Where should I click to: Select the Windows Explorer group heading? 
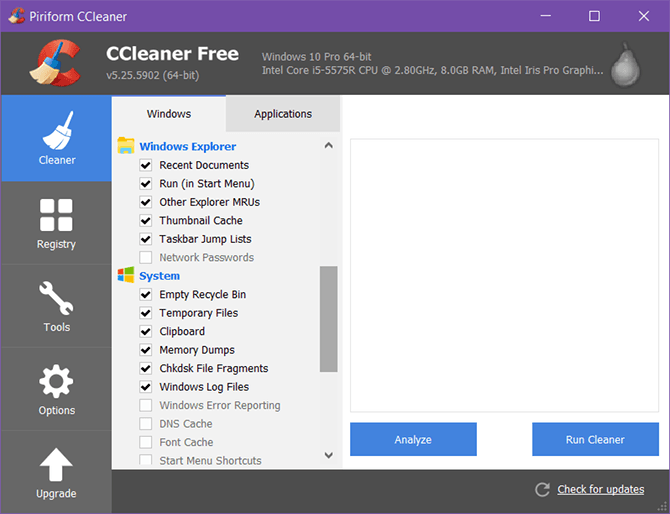click(188, 146)
